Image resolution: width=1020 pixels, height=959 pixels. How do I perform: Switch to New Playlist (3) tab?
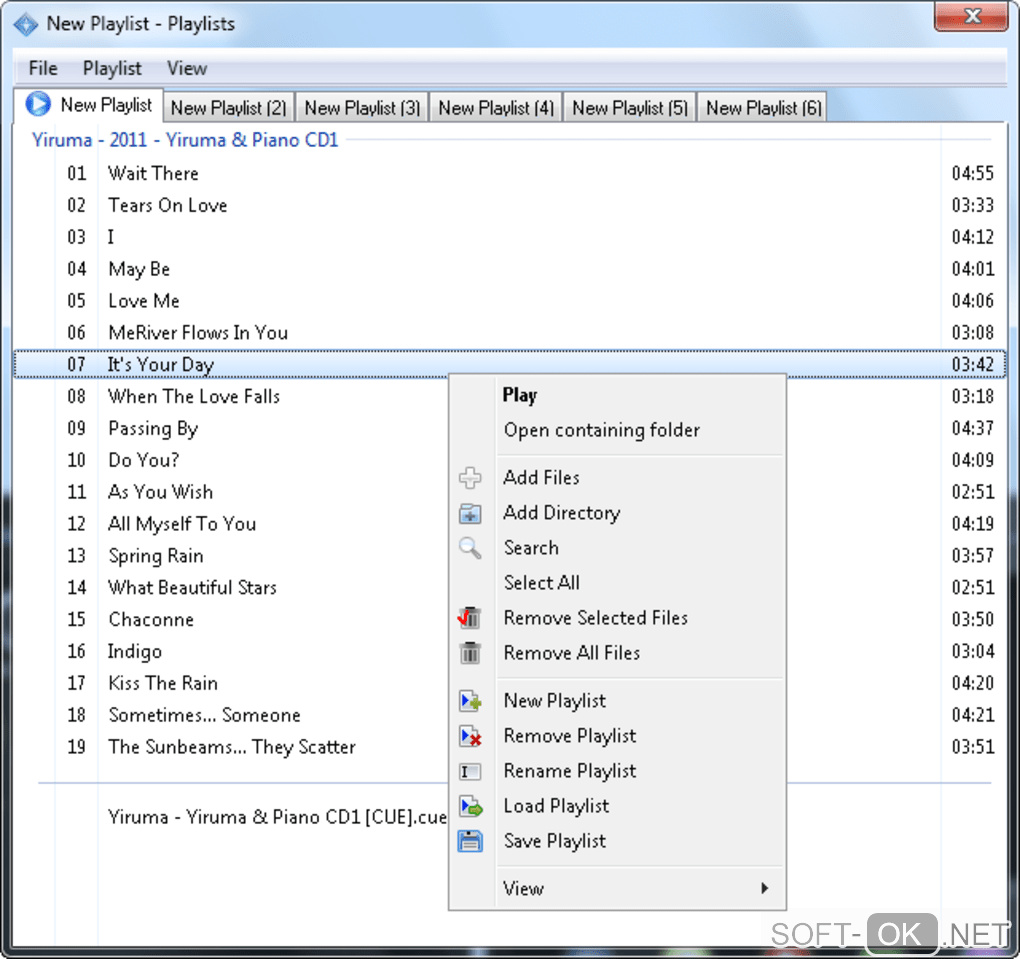click(x=362, y=107)
